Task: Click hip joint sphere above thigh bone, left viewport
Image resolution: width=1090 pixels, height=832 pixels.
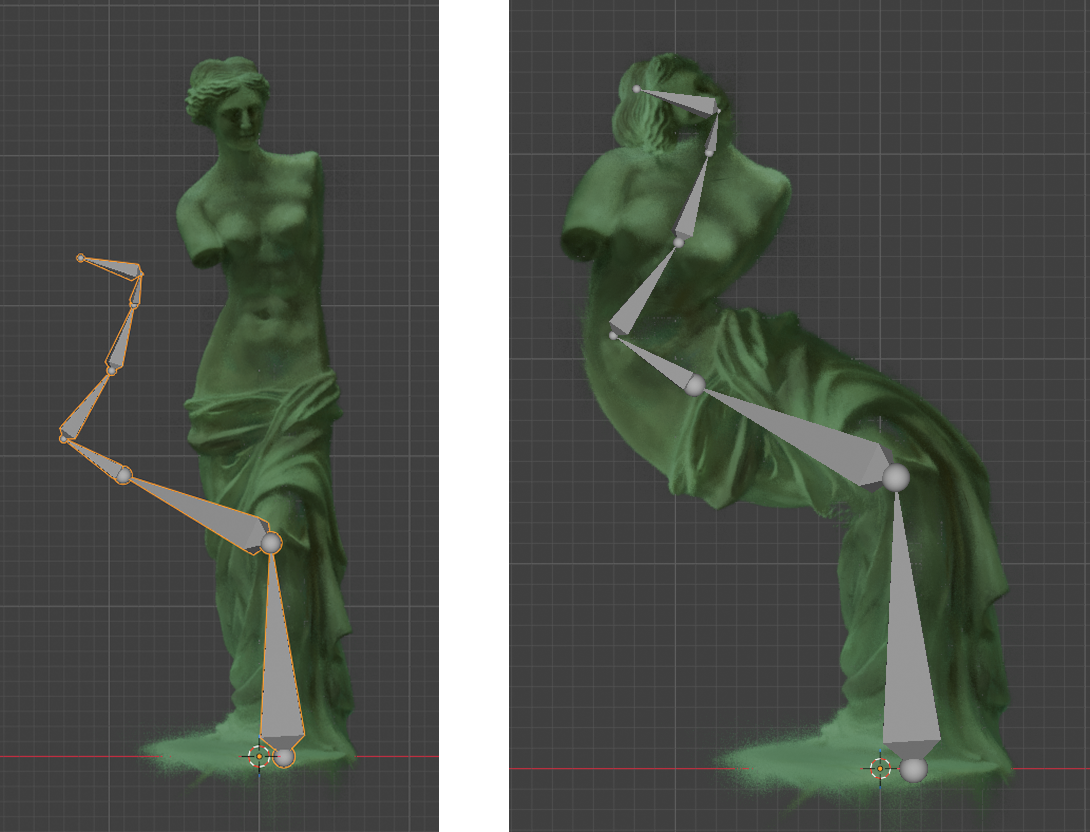Action: (x=124, y=475)
